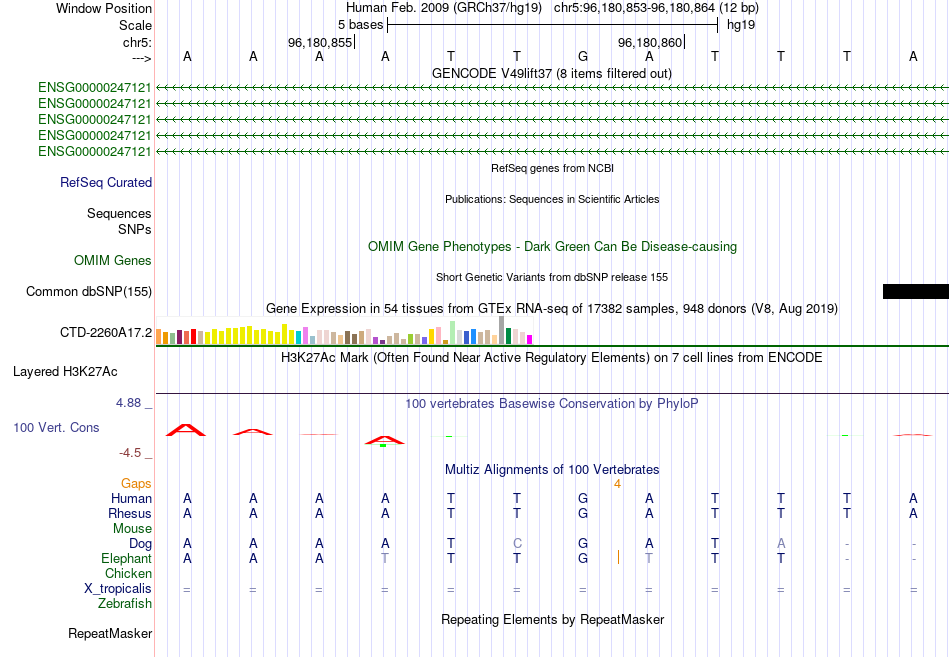Open Multiz Alignments of 100 Vertebrates title
950x657 pixels.
pyautogui.click(x=552, y=470)
